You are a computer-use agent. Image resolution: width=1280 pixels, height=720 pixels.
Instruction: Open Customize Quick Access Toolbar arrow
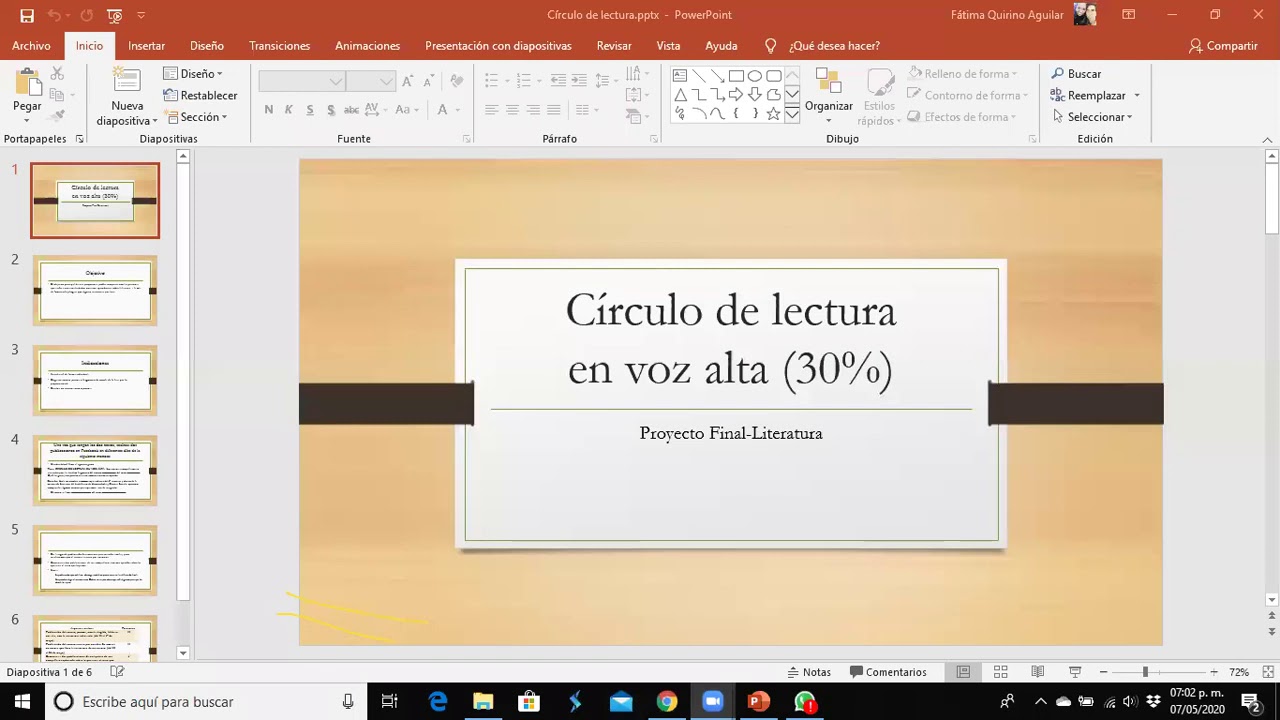[141, 15]
